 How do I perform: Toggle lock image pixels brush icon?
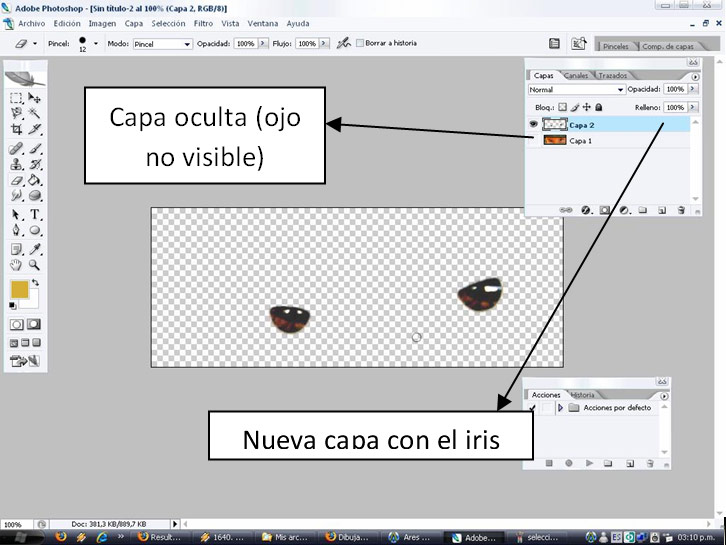(x=575, y=107)
